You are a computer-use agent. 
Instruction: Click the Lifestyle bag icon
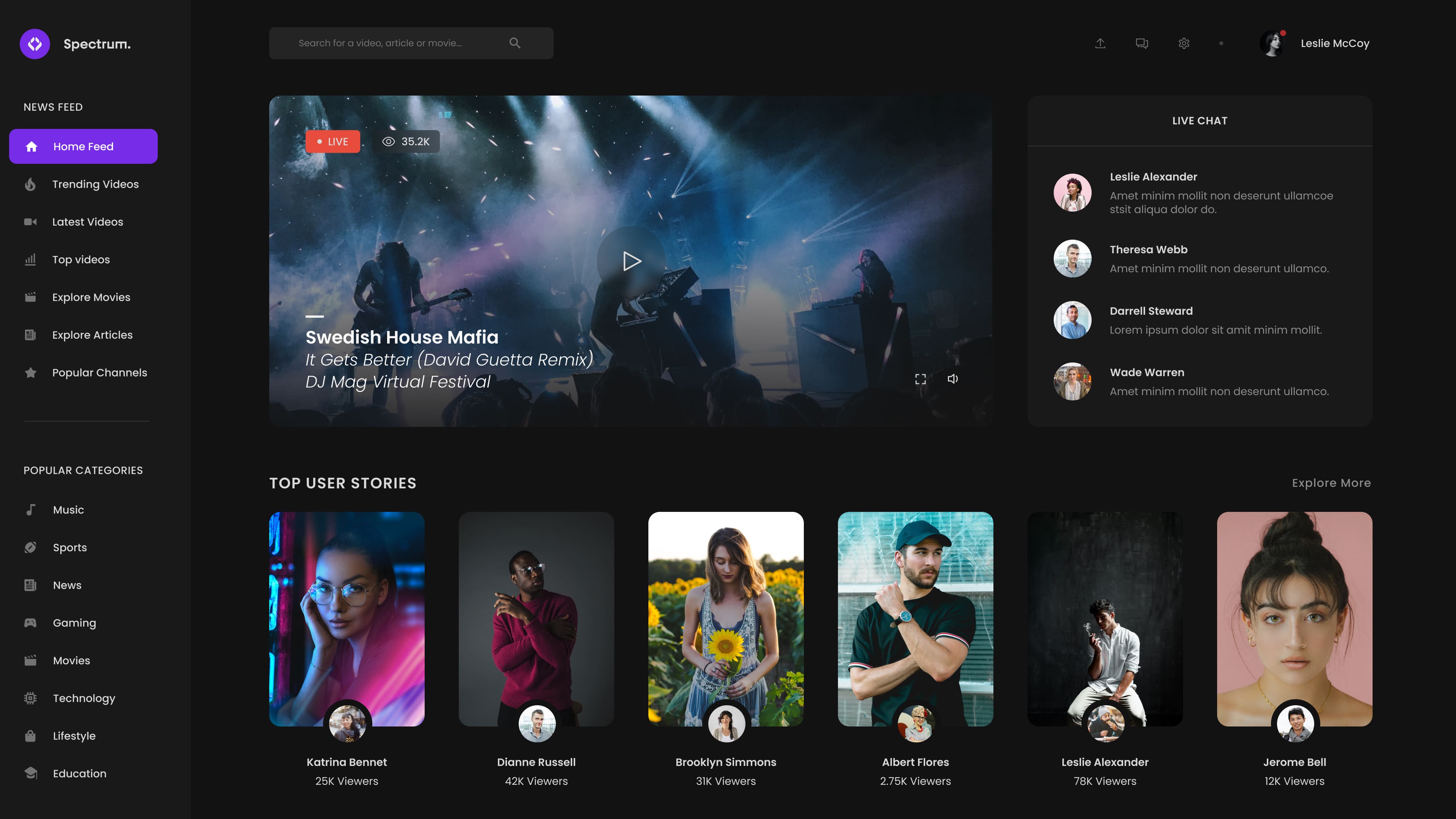click(x=30, y=735)
